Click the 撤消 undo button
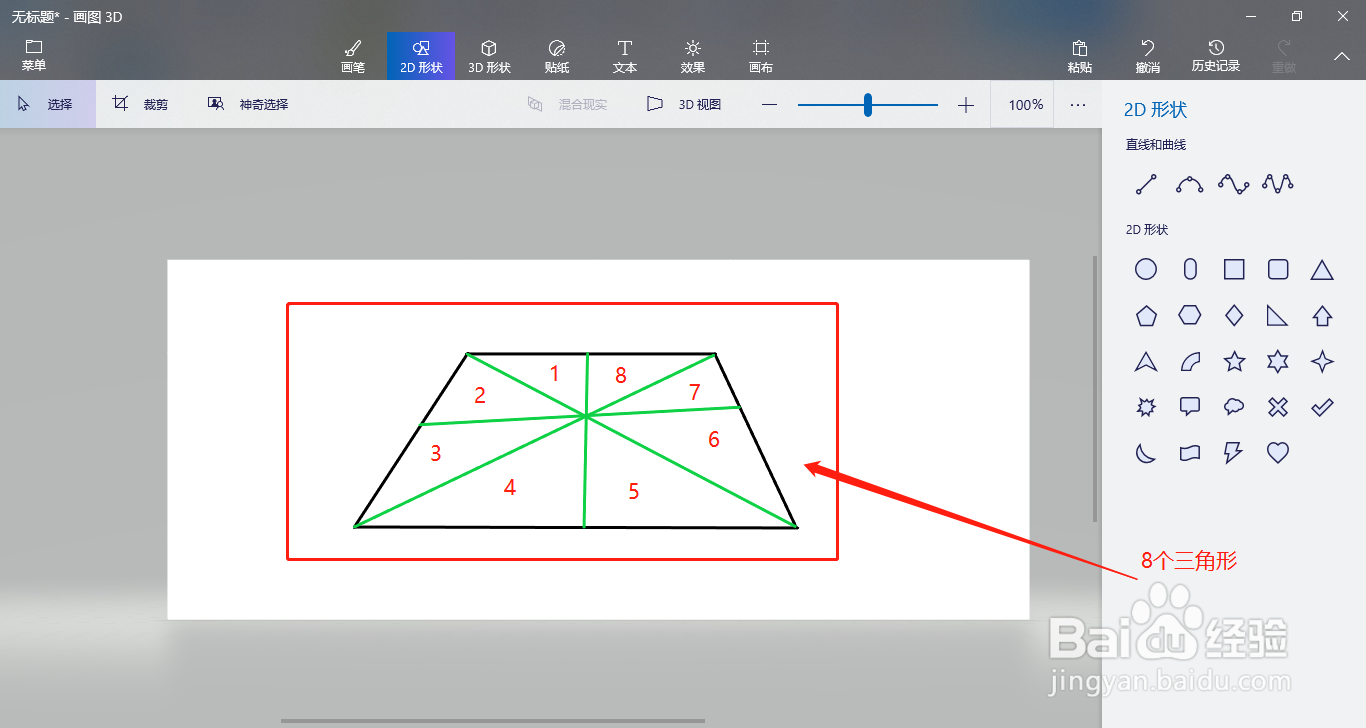The height and width of the screenshot is (728, 1366). [x=1148, y=56]
